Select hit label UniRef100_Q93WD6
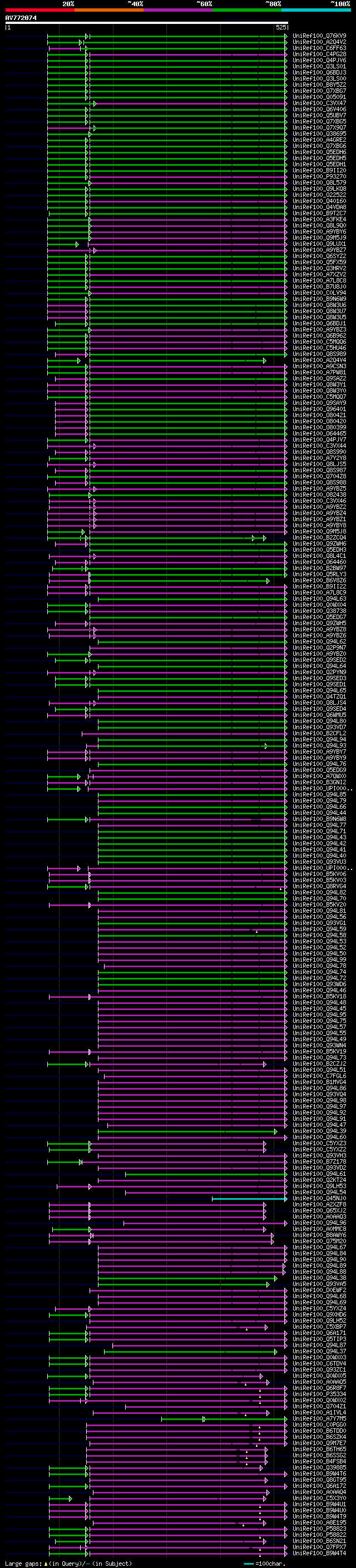356x1568 pixels. pyautogui.click(x=319, y=985)
